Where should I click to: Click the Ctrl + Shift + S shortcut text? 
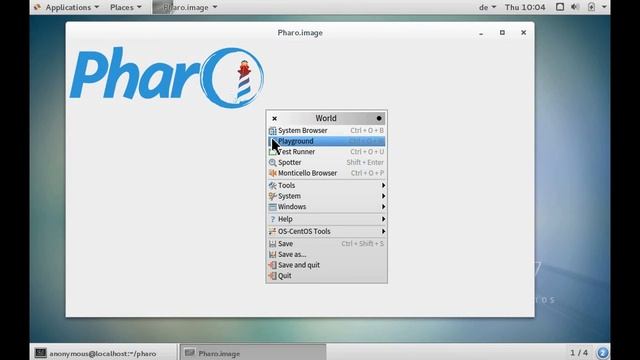pyautogui.click(x=362, y=244)
